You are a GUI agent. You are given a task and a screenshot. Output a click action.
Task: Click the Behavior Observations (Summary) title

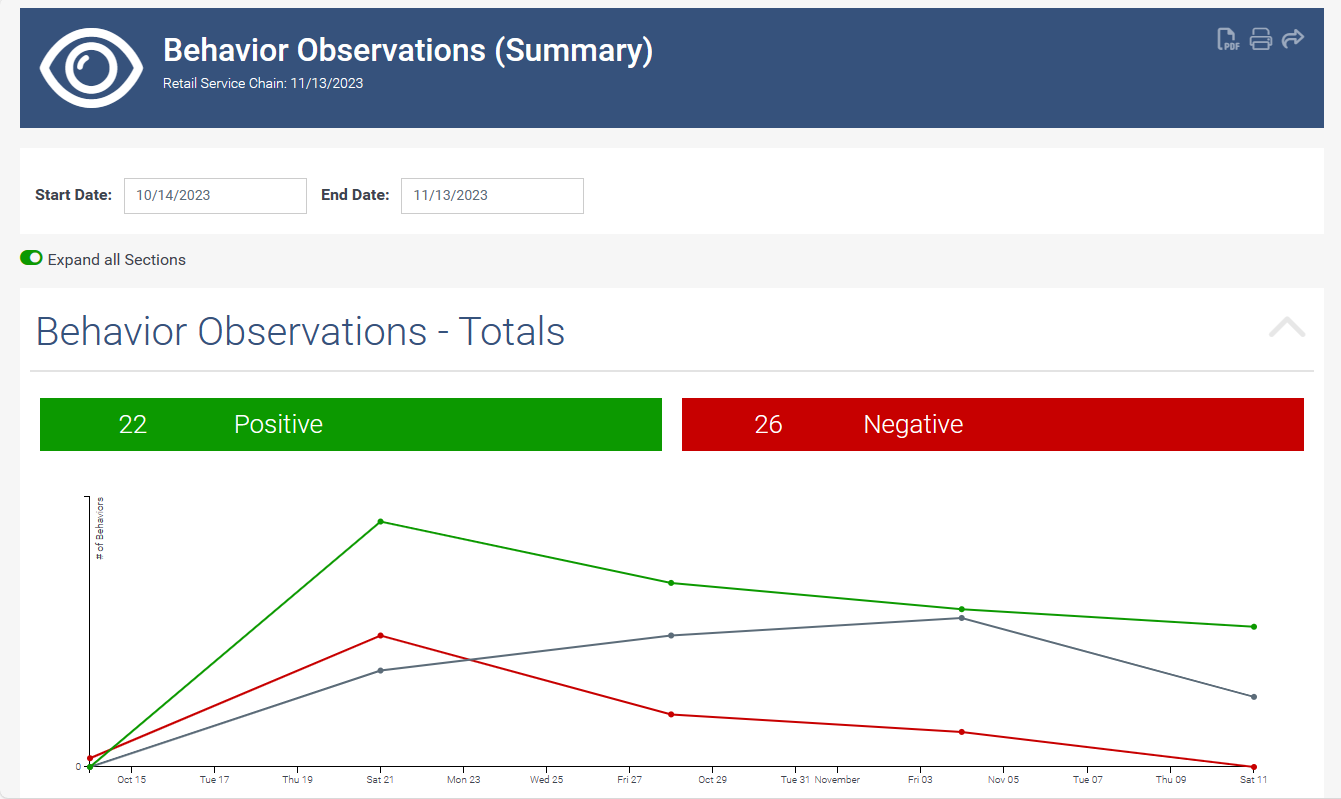pos(408,50)
